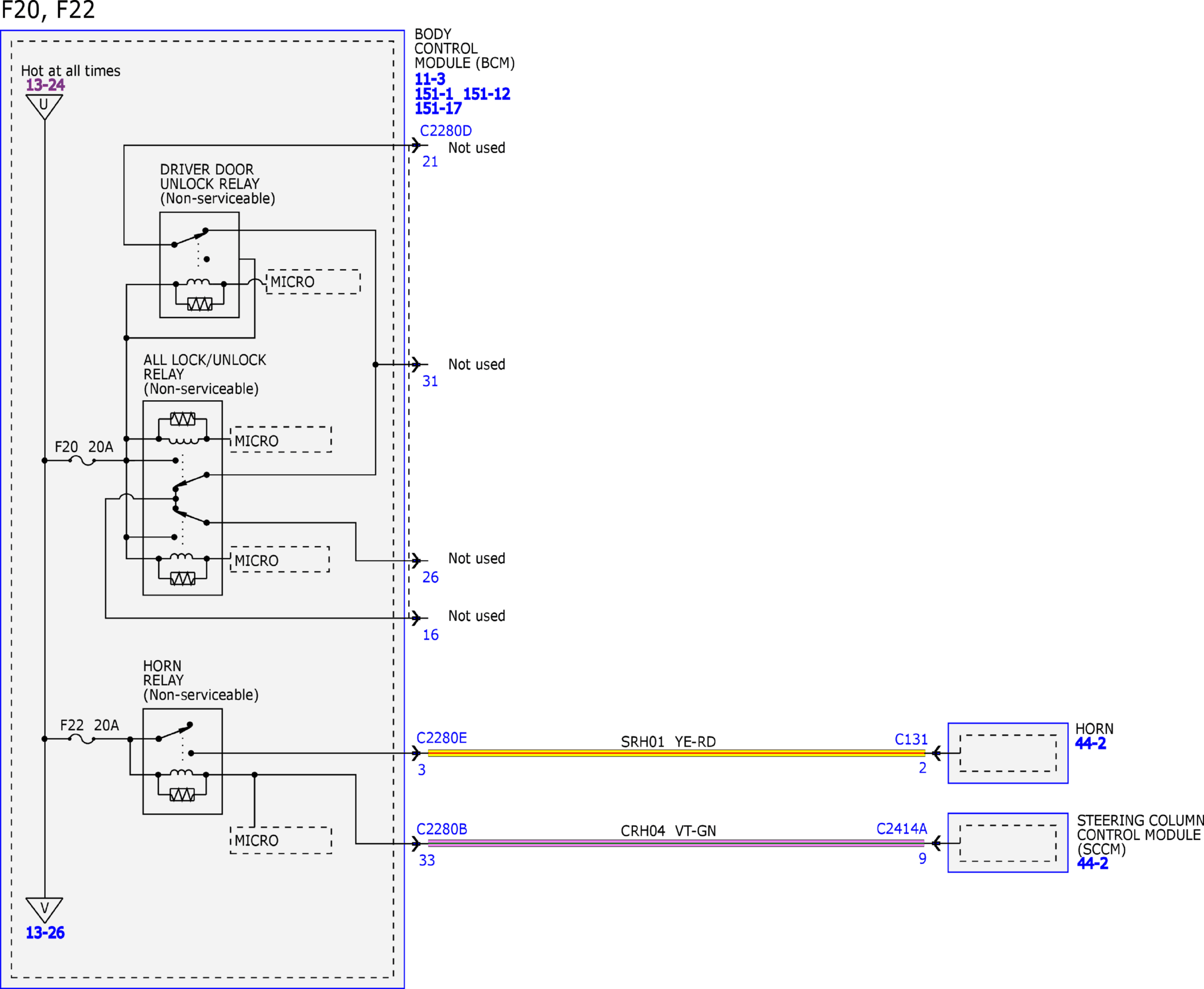
Task: Select the HORN component box
Action: coord(1008,753)
